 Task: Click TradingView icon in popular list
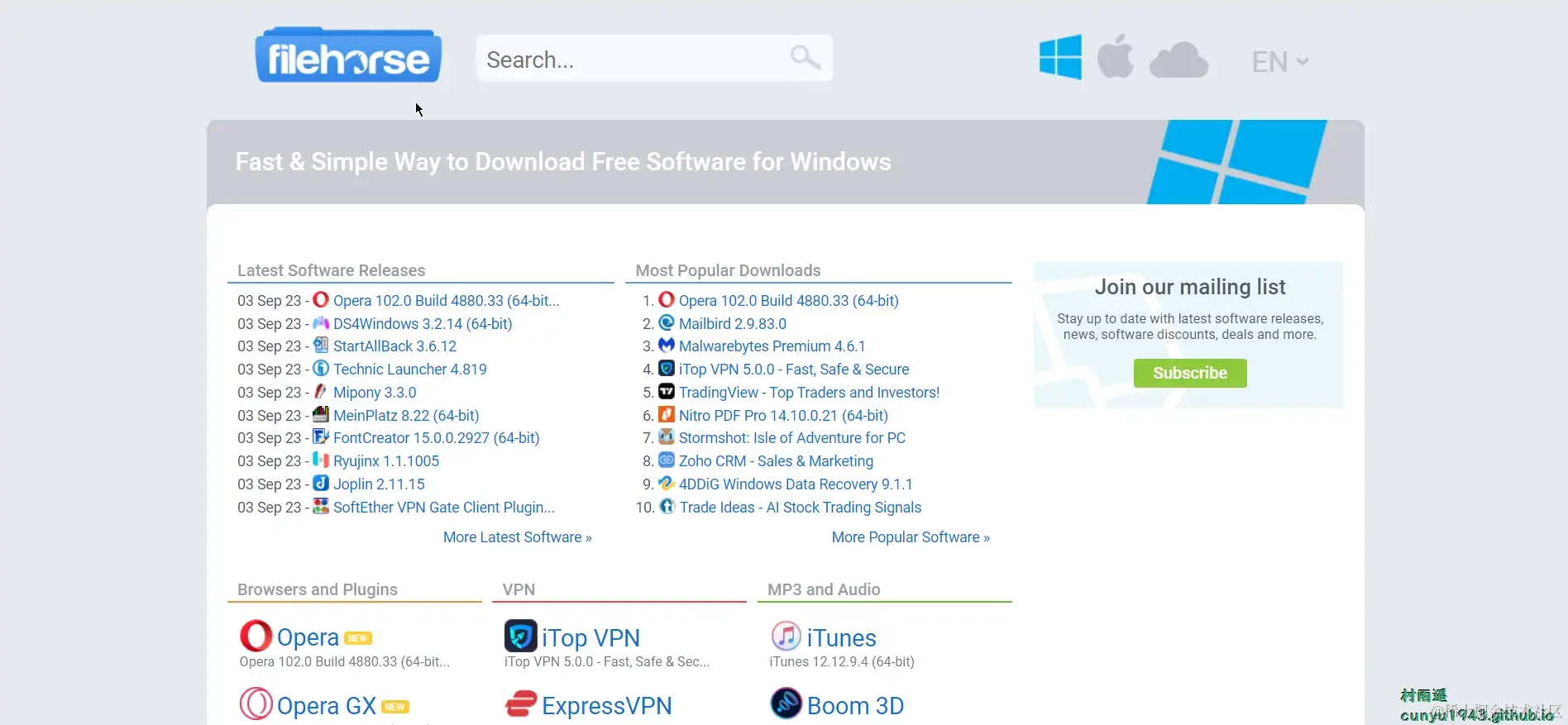click(667, 392)
